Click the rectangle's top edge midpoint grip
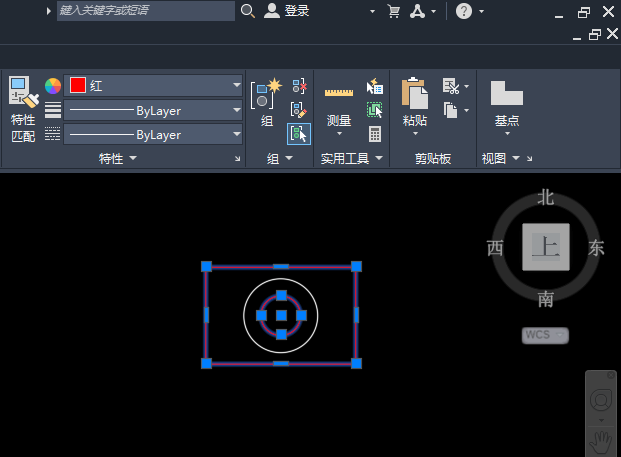 click(x=281, y=267)
